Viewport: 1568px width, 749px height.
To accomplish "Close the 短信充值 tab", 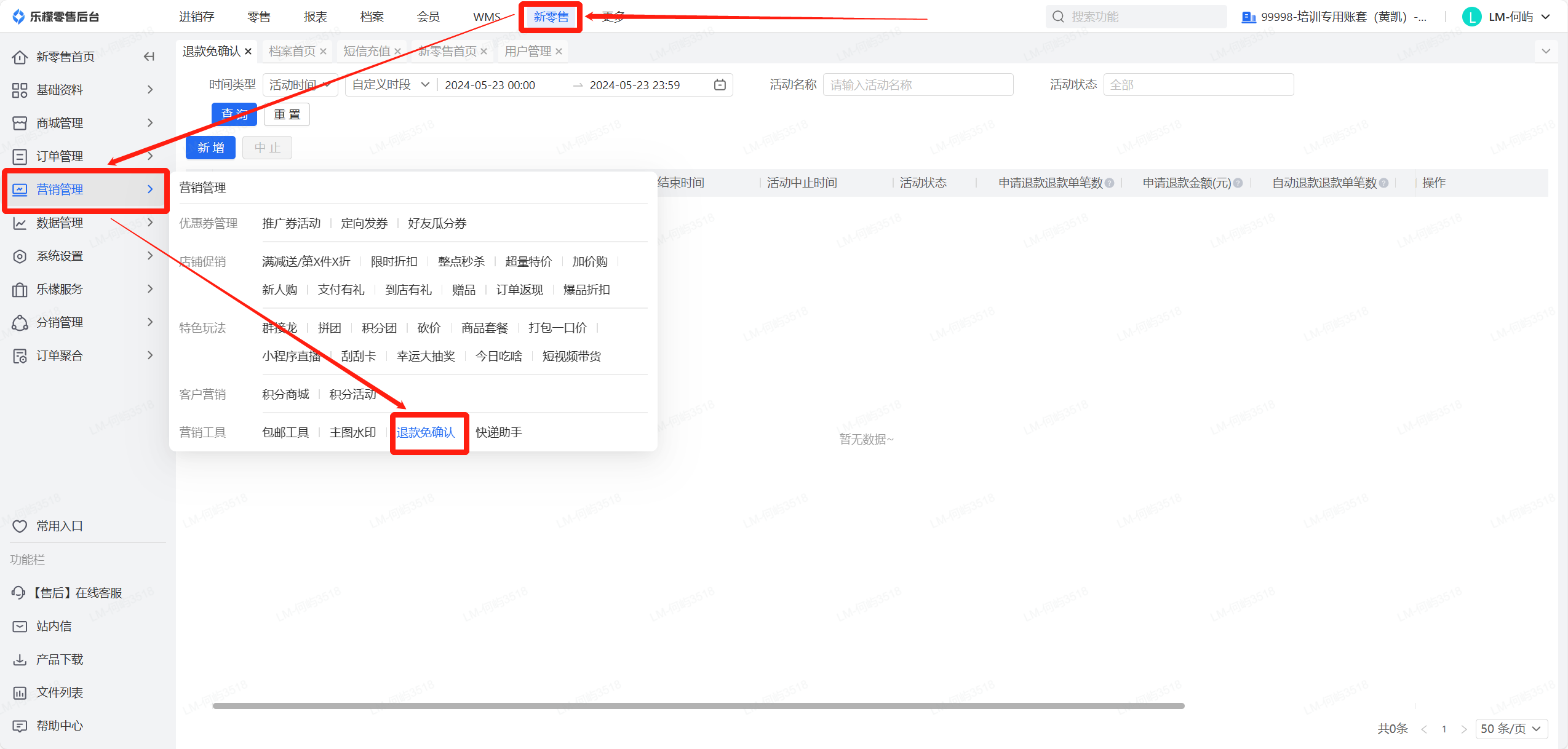I will (398, 51).
